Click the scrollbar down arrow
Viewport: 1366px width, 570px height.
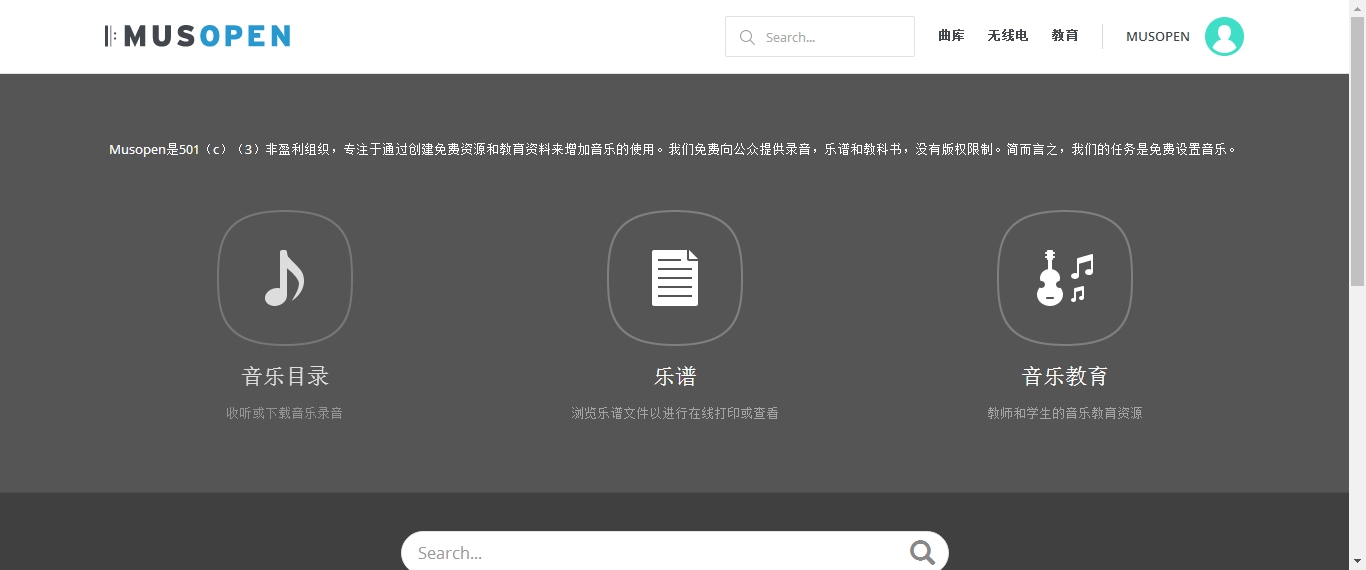tap(1357, 561)
